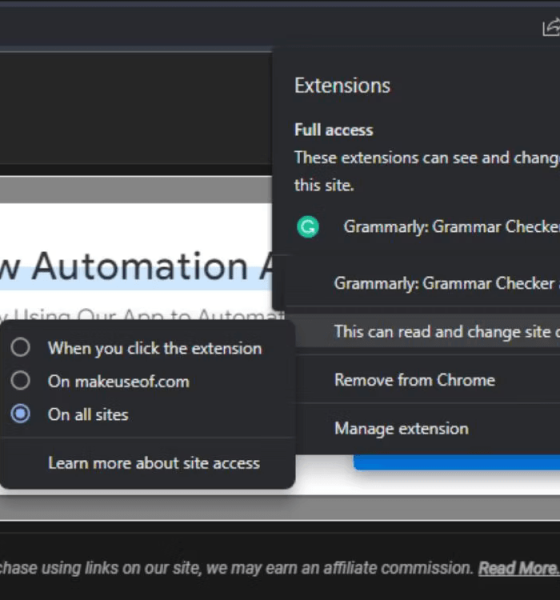
Task: Click the "Extensions" panel heading
Action: (x=342, y=85)
